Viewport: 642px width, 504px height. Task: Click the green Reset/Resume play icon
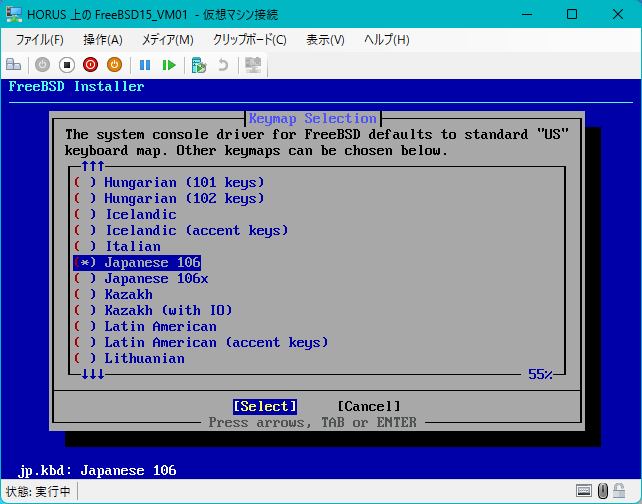coord(169,65)
